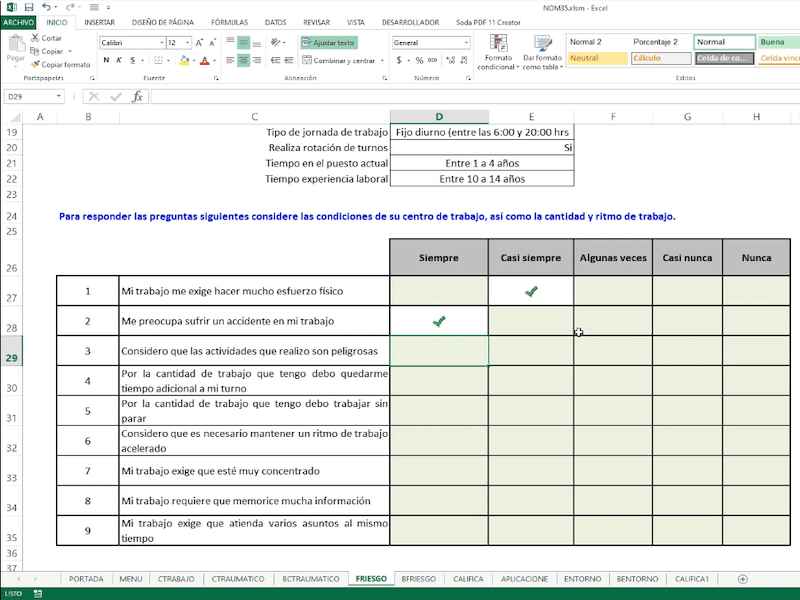The width and height of the screenshot is (800, 600).
Task: Add a new sheet with the plus button
Action: [x=742, y=579]
